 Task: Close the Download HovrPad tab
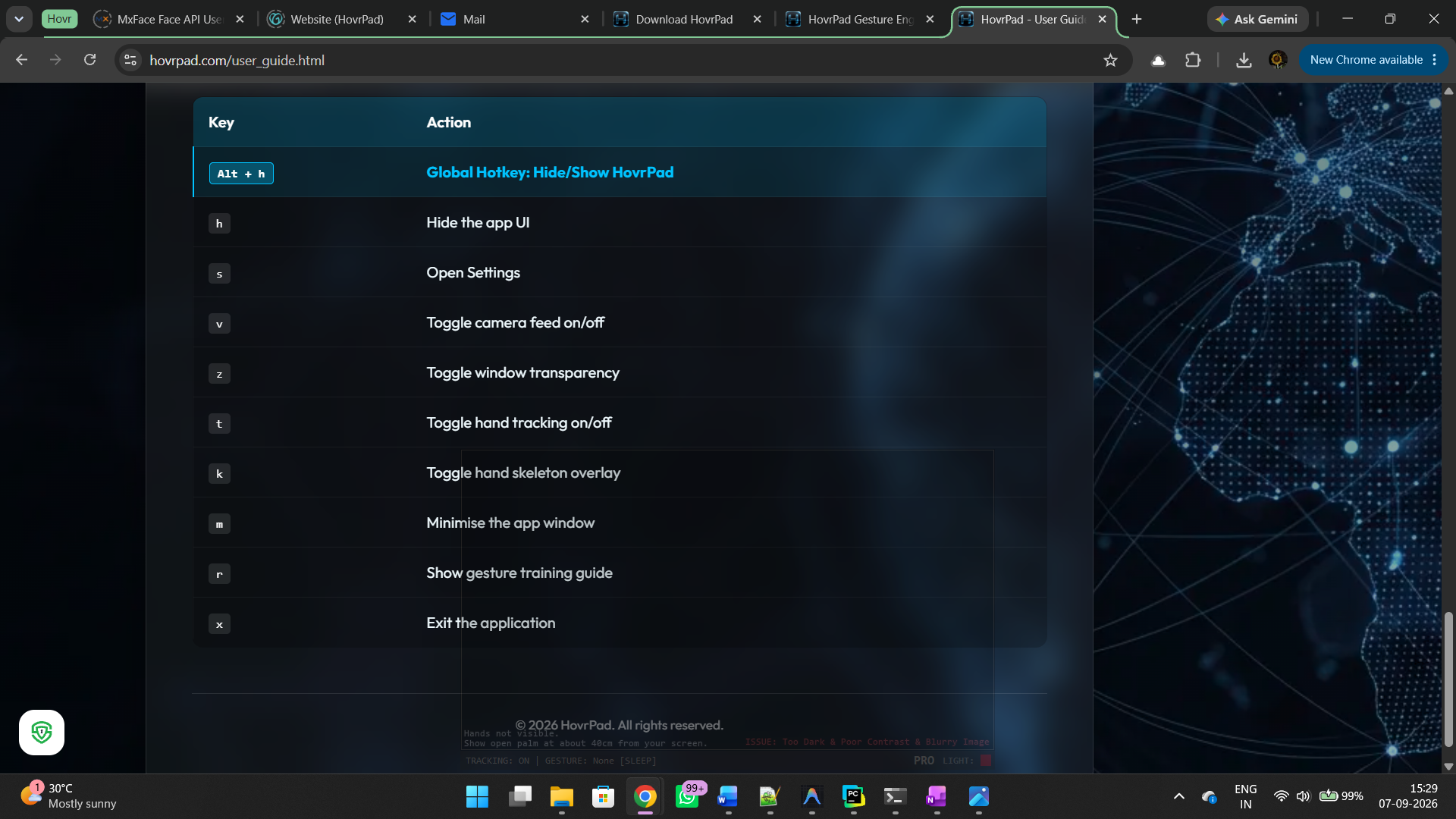(757, 19)
